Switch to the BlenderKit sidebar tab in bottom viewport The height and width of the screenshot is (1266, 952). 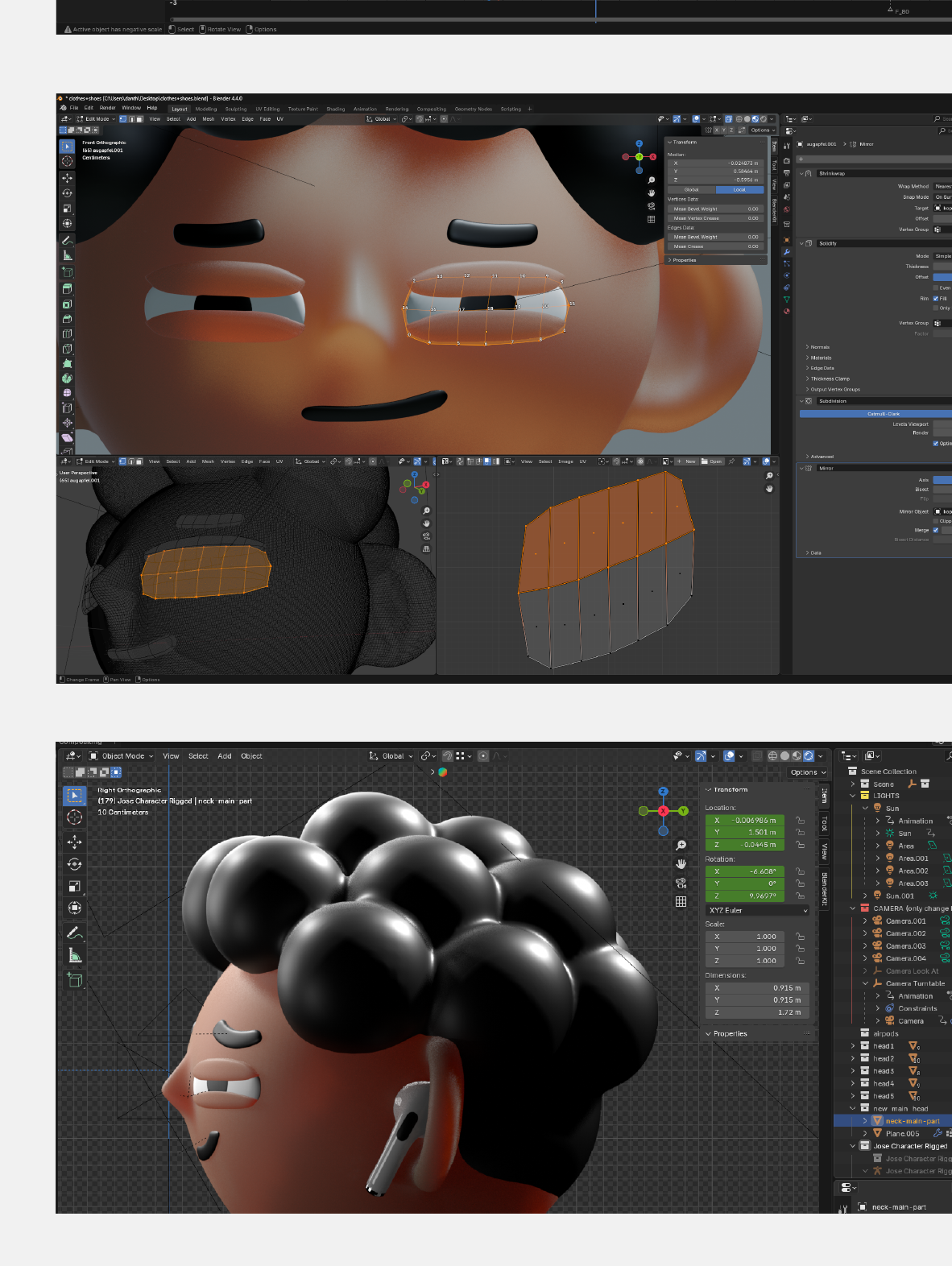click(823, 888)
